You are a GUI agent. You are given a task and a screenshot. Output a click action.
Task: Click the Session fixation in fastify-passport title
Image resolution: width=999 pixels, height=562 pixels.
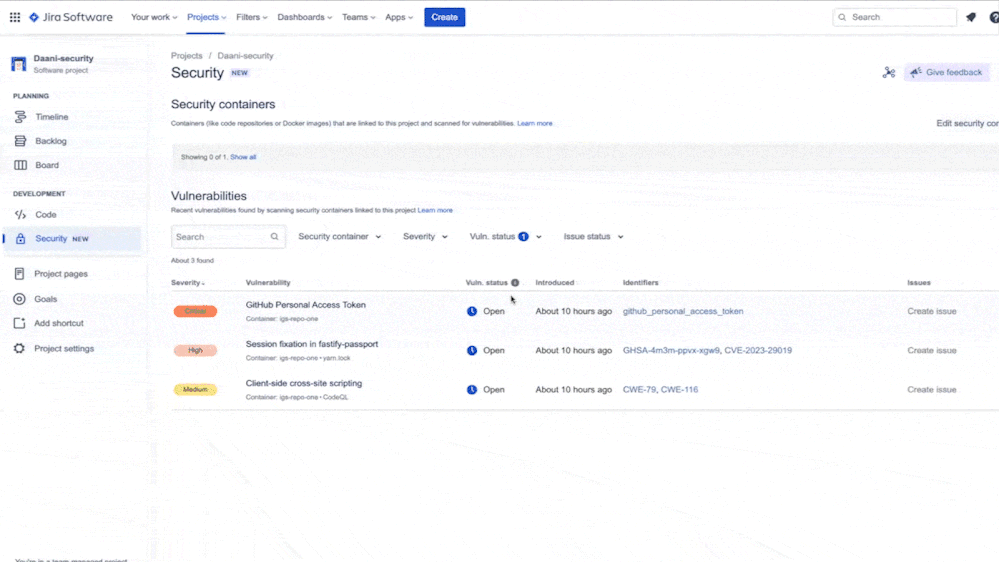point(312,344)
